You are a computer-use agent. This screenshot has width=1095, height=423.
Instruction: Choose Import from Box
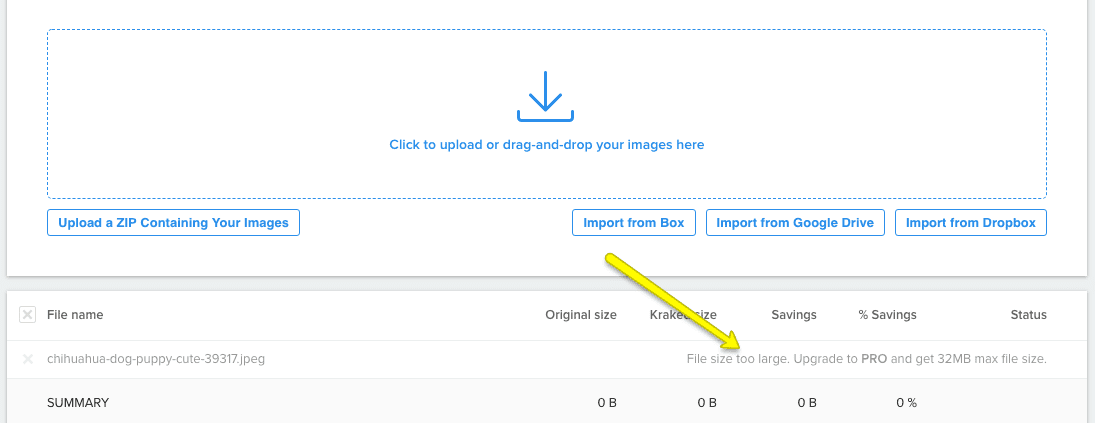pos(633,223)
